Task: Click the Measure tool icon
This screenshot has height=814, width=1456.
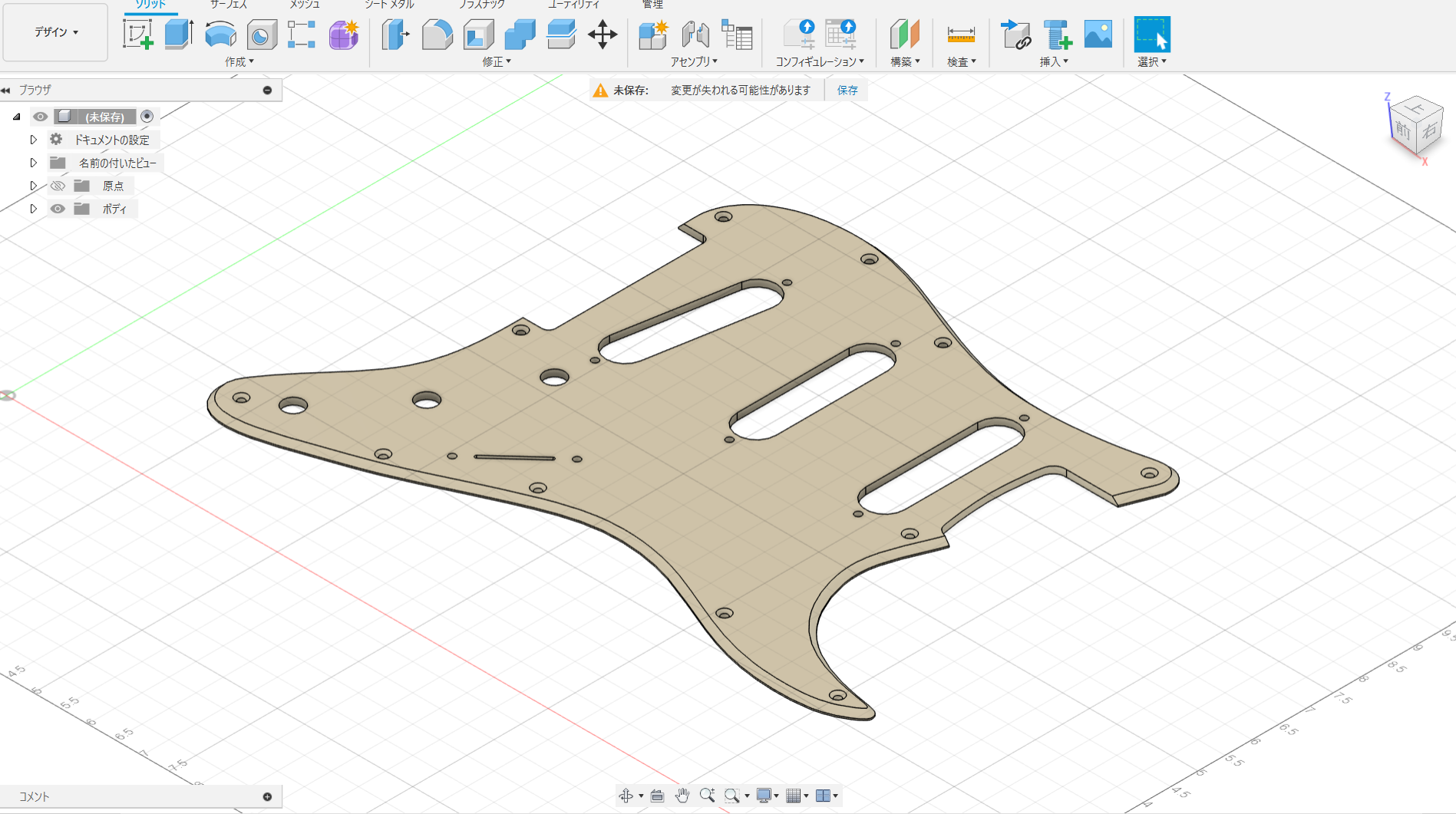Action: coord(960,35)
